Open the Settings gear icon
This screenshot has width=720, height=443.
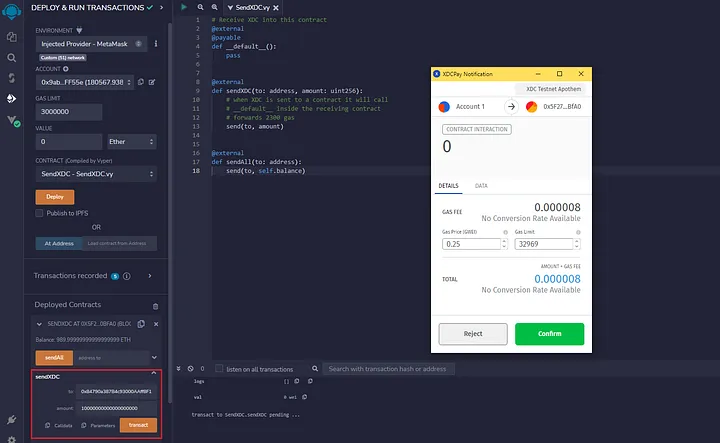(11, 439)
